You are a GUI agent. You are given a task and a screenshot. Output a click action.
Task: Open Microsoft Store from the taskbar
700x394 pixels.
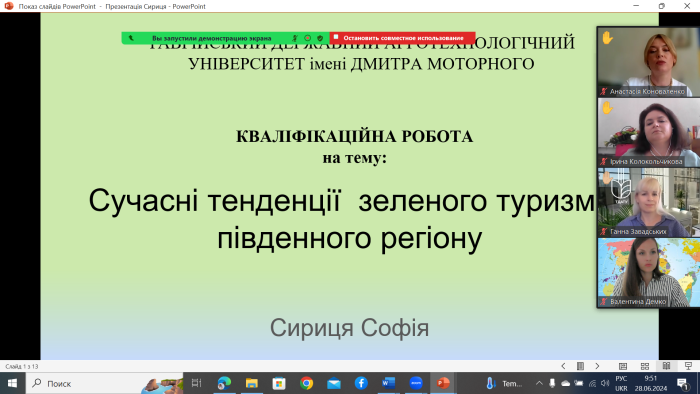point(279,383)
